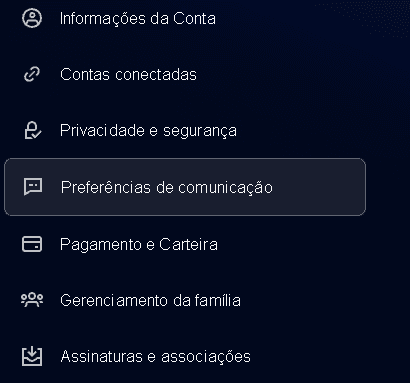Open Informações da Conta text label
Viewport: 410px width, 383px height.
click(x=138, y=18)
